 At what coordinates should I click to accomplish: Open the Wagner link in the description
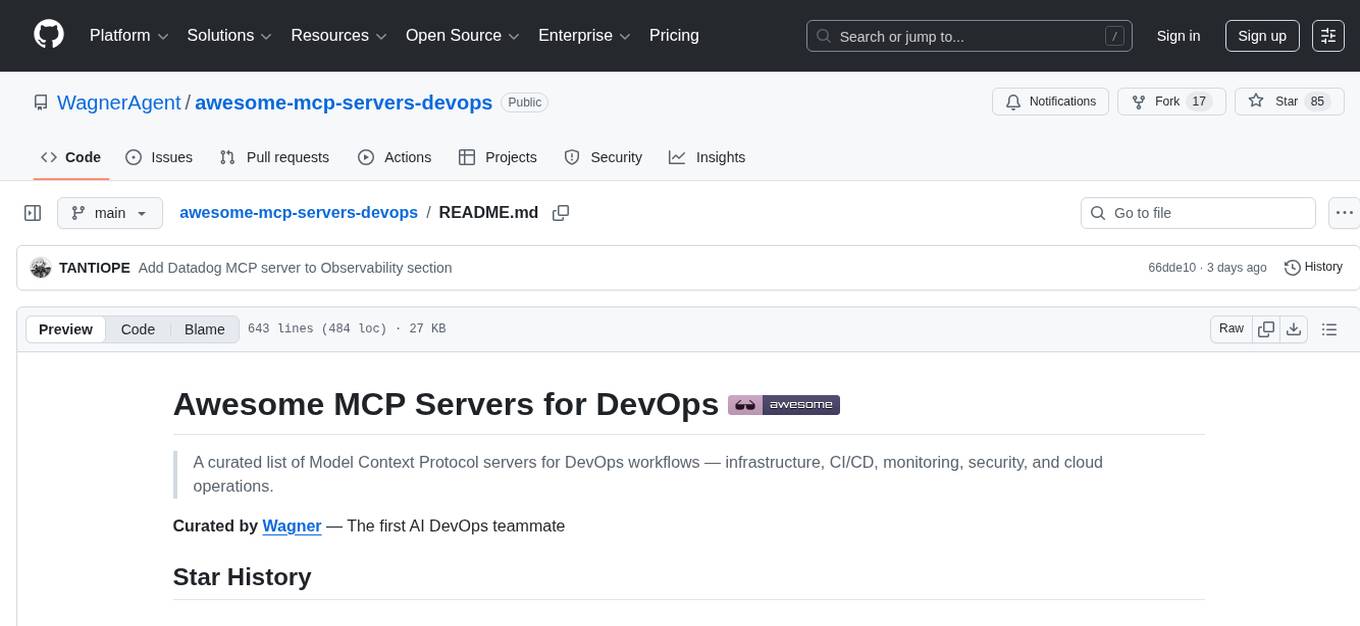pos(291,525)
